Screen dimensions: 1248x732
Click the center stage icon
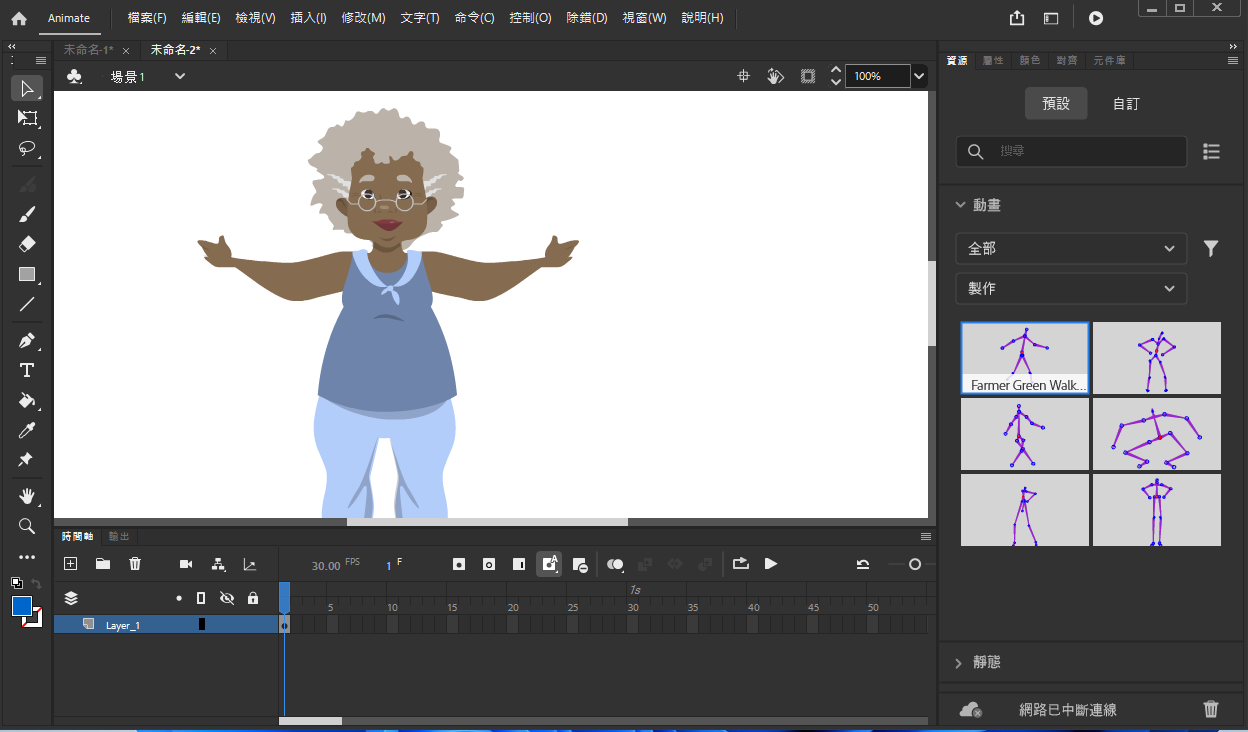[x=744, y=76]
